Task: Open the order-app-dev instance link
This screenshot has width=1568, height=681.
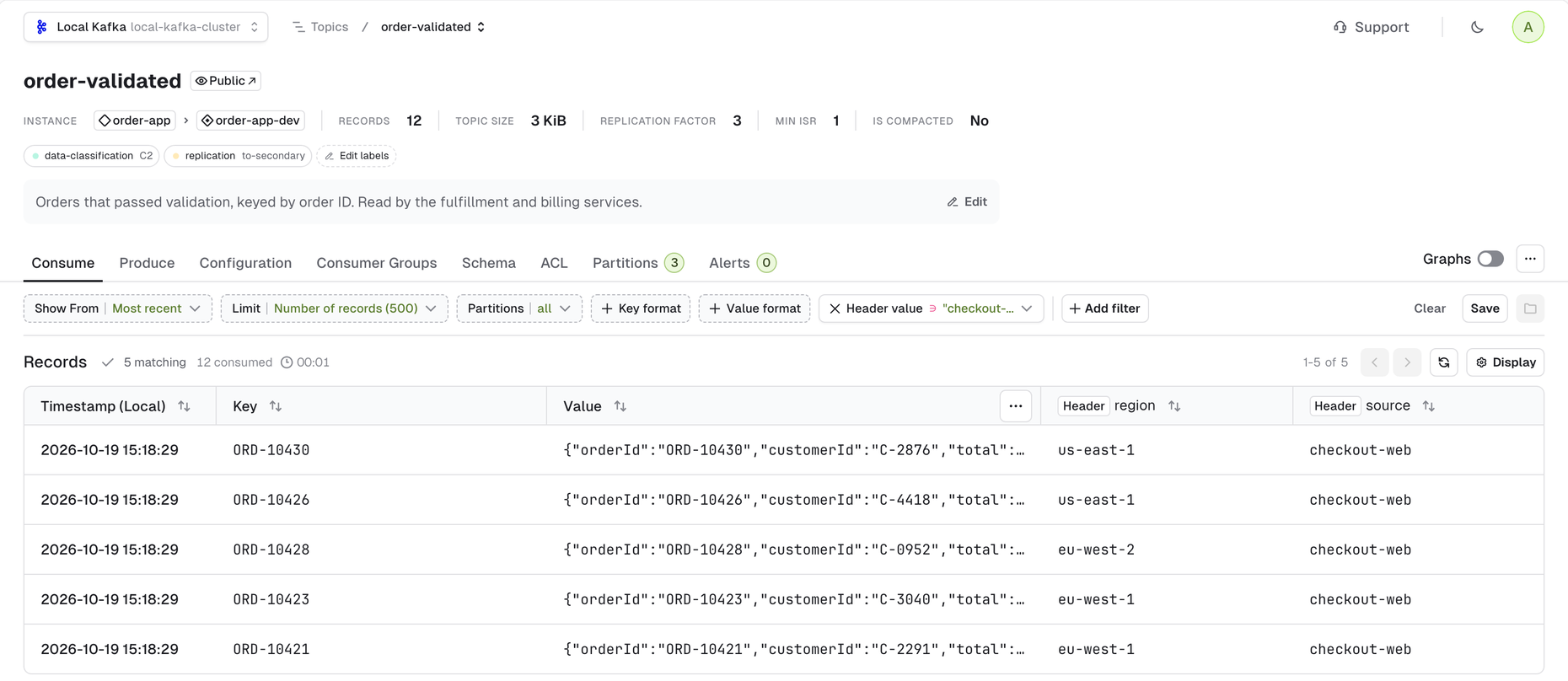Action: pyautogui.click(x=250, y=121)
